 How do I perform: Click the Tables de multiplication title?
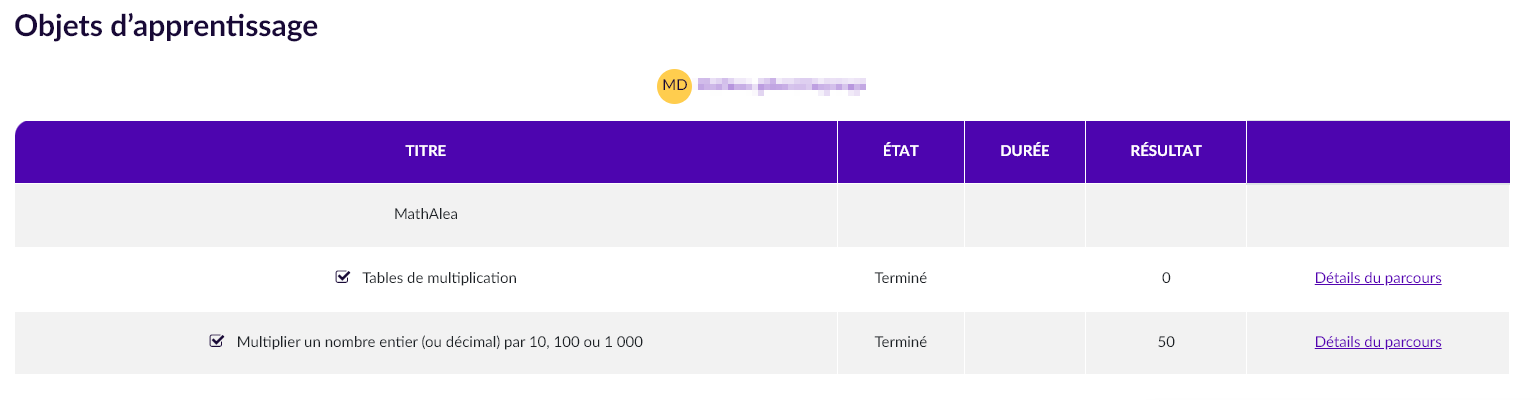tap(440, 278)
